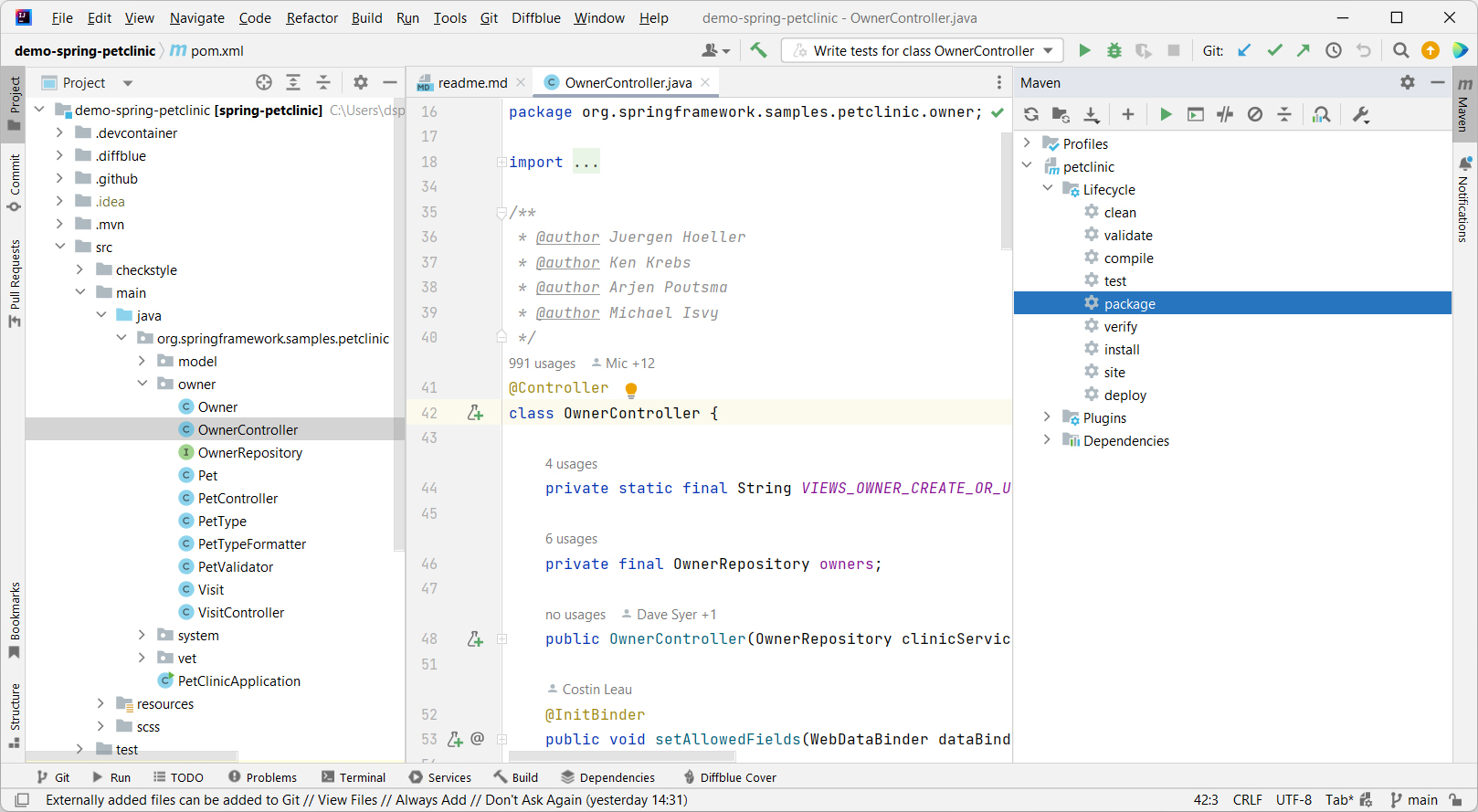1478x812 pixels.
Task: Reload all Maven projects
Action: coord(1031,114)
